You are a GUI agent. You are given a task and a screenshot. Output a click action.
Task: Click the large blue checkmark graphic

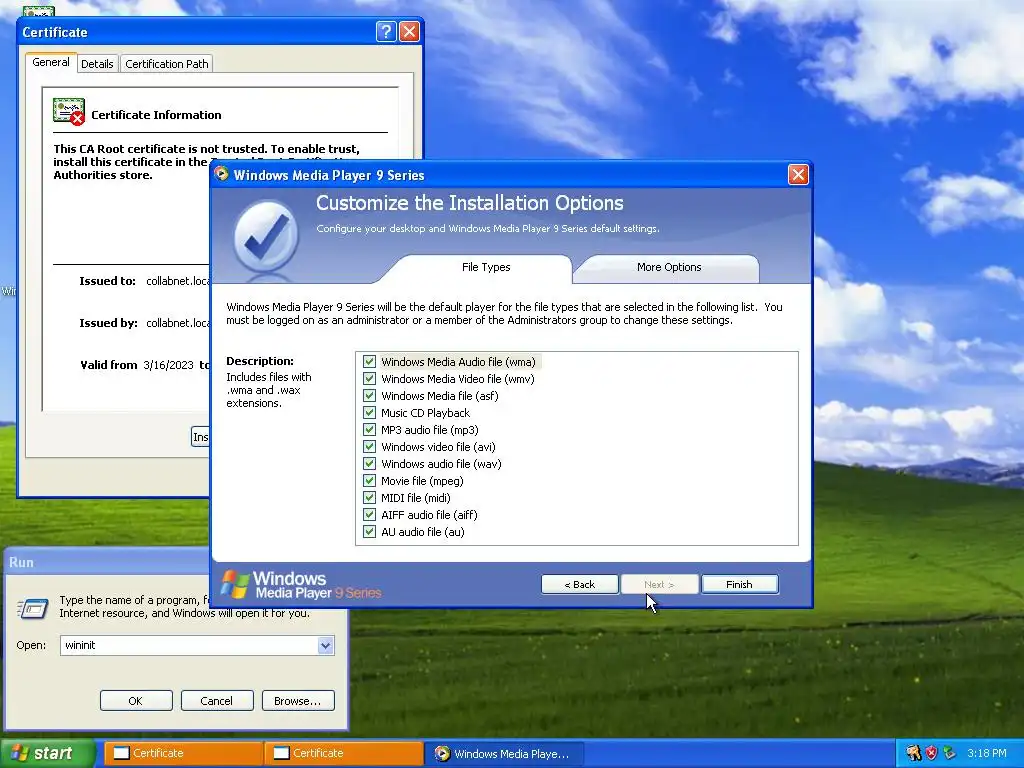coord(266,238)
